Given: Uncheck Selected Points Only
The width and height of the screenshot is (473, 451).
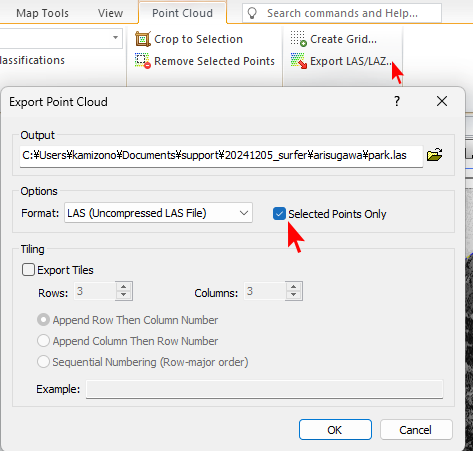Looking at the screenshot, I should 279,214.
